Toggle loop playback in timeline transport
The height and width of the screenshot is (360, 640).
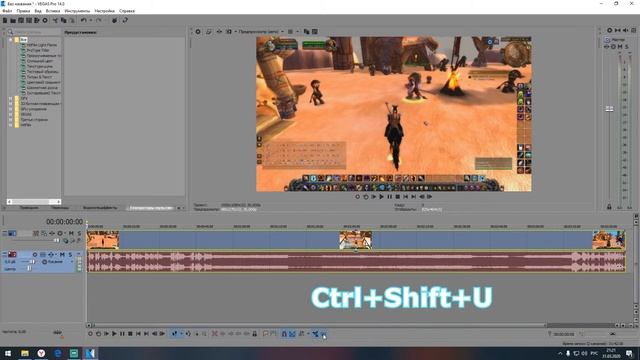coord(98,334)
